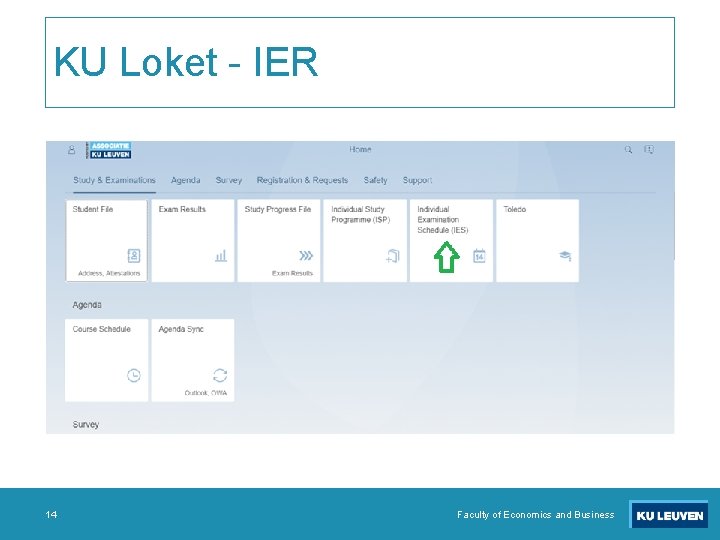Switch to the Study & Examinations tab
Screen dimensions: 720x540
tap(114, 180)
